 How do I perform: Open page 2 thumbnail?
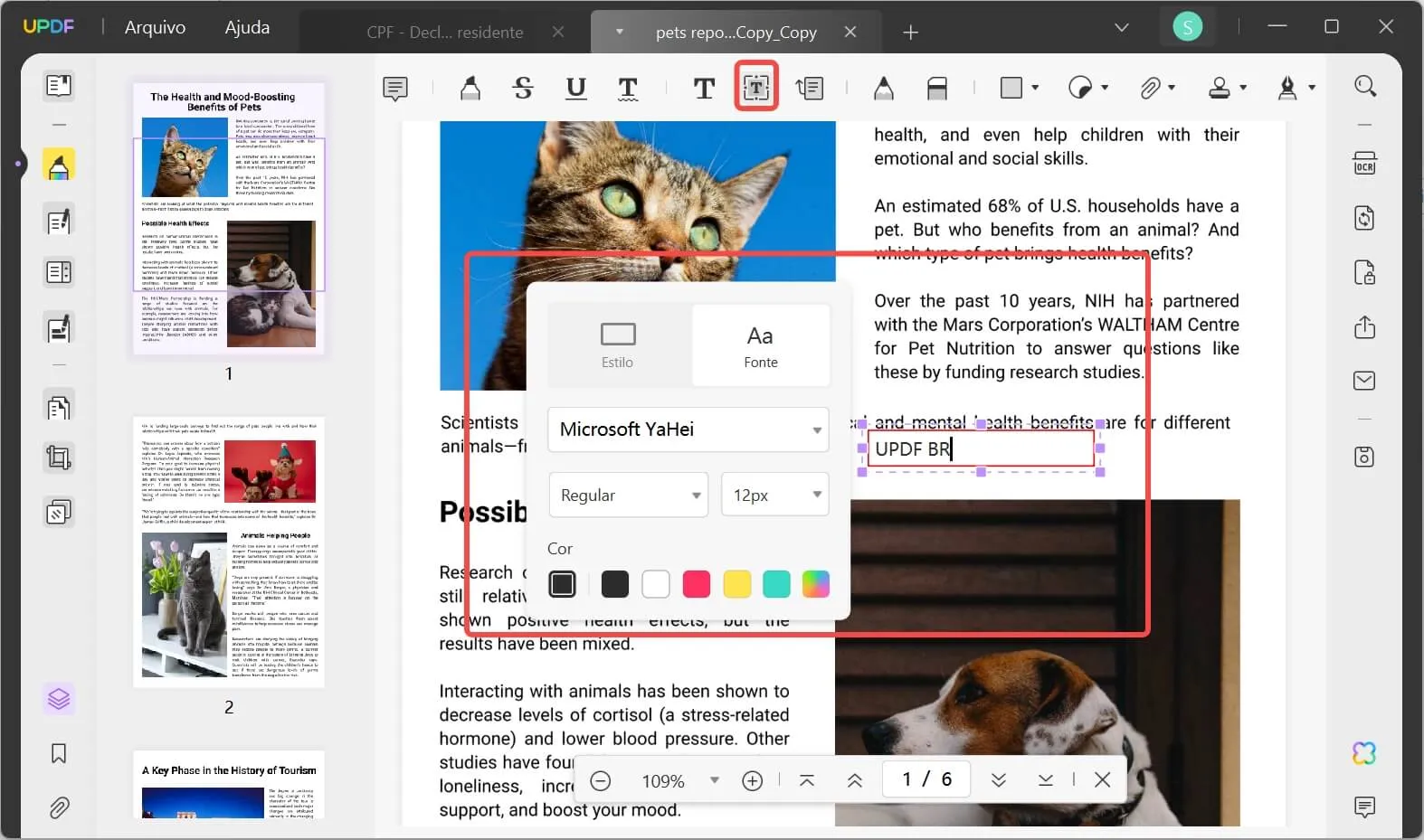tap(229, 552)
